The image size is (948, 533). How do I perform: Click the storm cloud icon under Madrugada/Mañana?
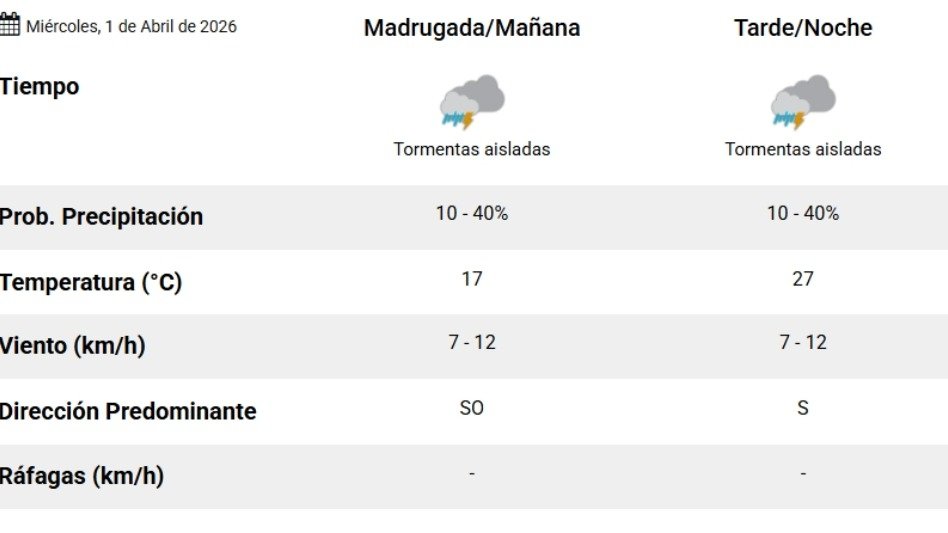(x=472, y=101)
